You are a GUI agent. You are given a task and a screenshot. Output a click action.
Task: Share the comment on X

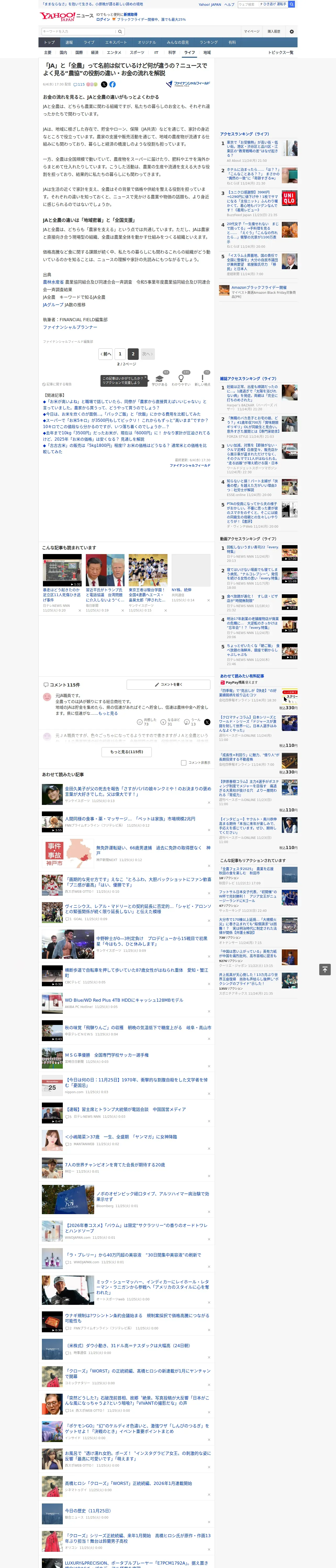coord(207,722)
